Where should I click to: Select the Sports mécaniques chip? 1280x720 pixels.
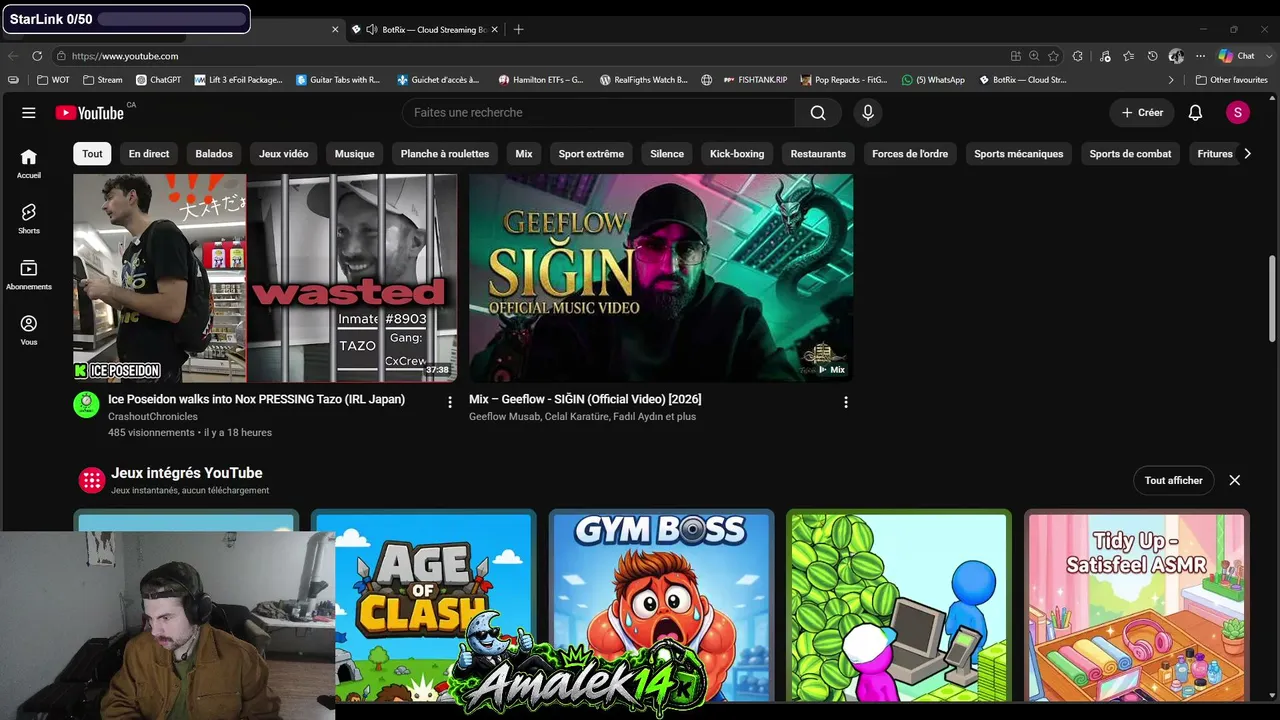click(x=1019, y=154)
